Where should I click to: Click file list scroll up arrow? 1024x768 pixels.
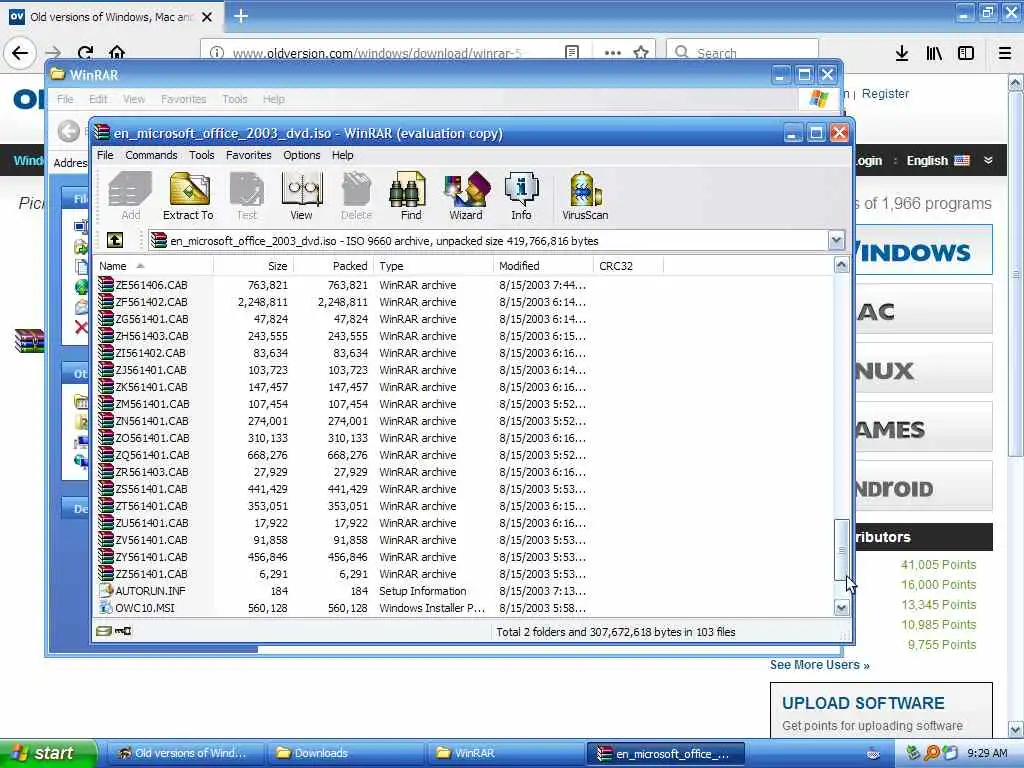(x=842, y=265)
